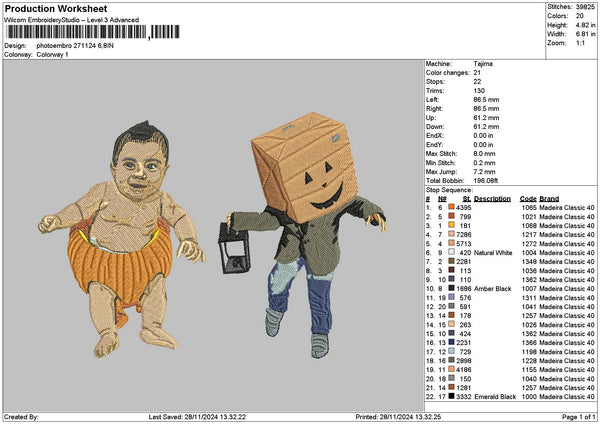Click thread code 1366 in stop 16
Viewport: 600px width, 424px height.
click(x=529, y=342)
